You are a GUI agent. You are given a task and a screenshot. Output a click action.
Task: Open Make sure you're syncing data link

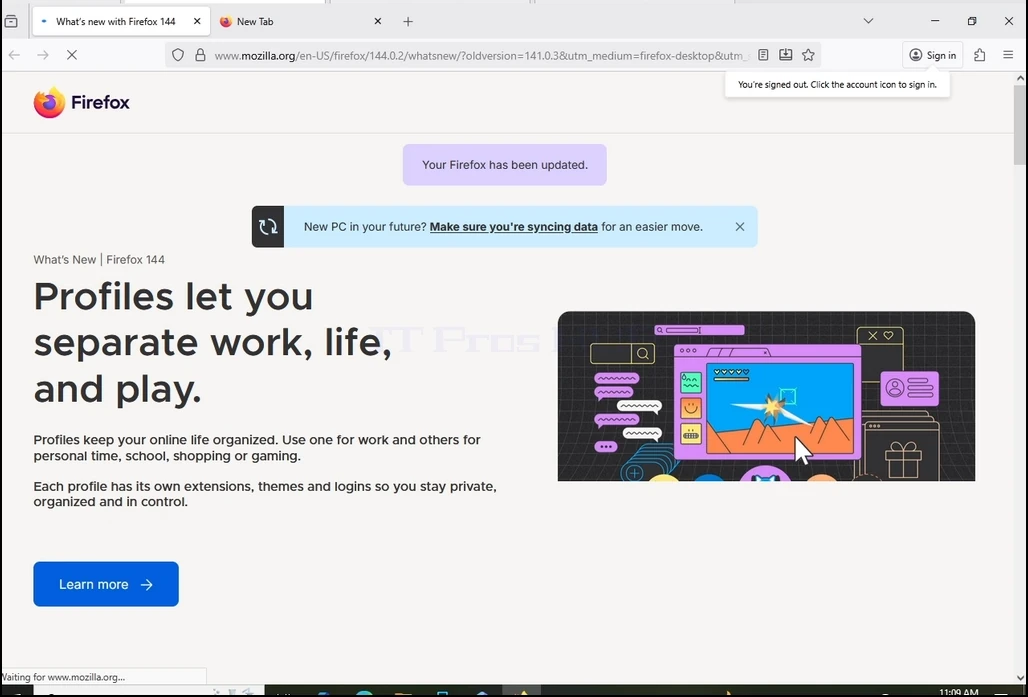point(513,227)
